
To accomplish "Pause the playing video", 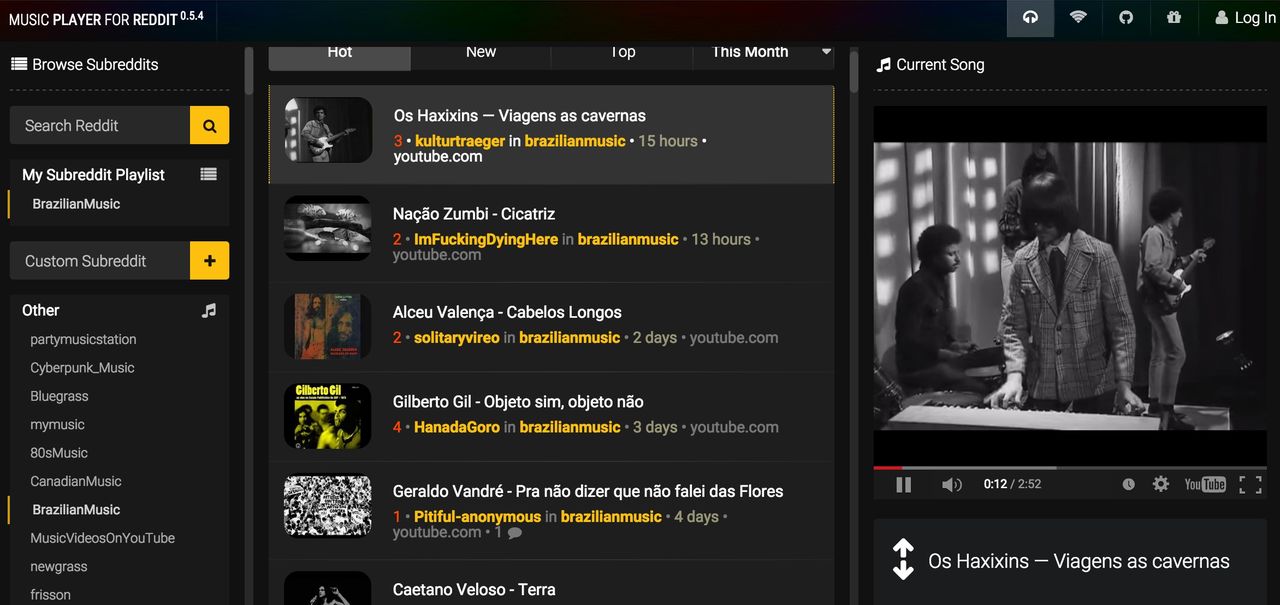I will click(x=902, y=484).
